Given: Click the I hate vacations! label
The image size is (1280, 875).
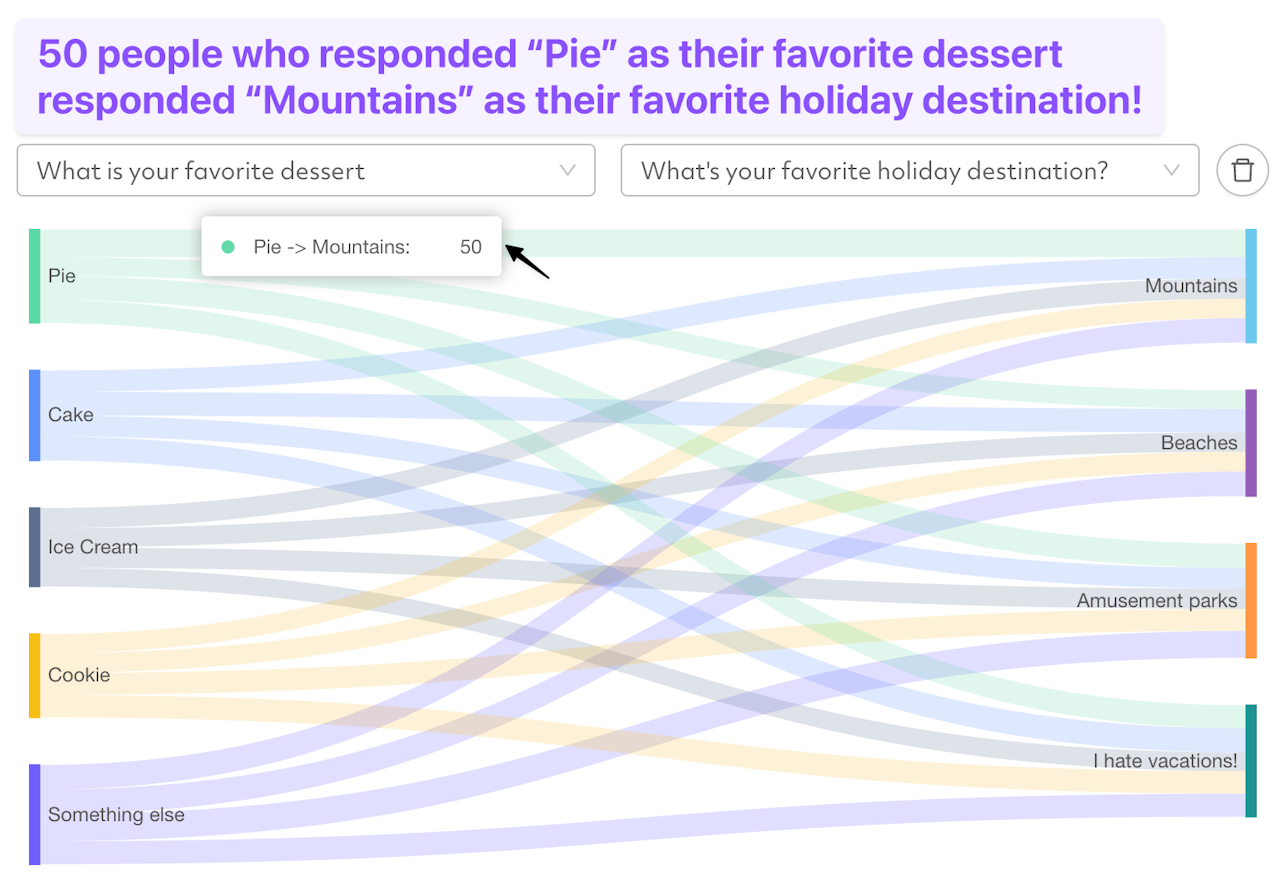Looking at the screenshot, I should [1164, 761].
